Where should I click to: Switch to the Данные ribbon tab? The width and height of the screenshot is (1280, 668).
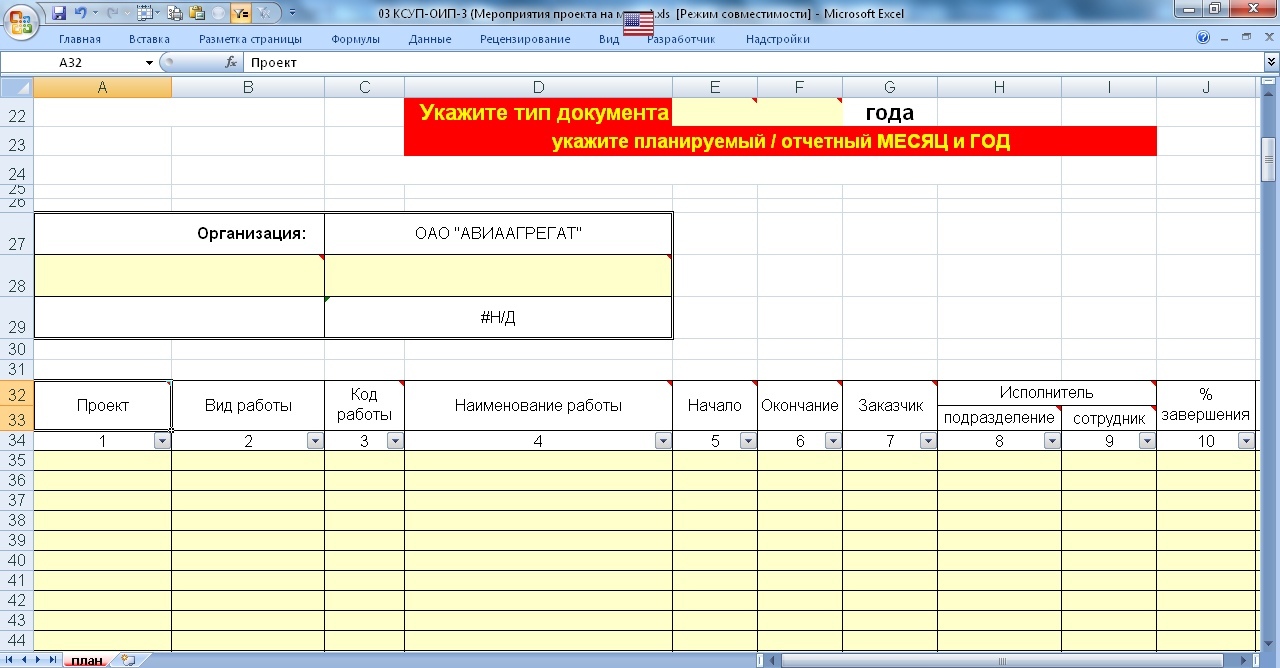tap(430, 39)
